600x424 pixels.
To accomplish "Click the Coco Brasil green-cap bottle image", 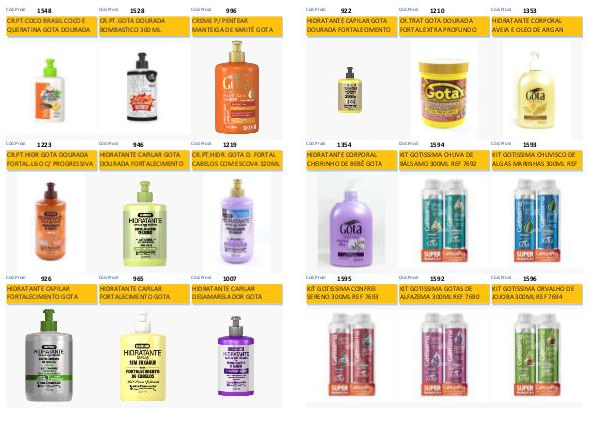I will (50, 90).
